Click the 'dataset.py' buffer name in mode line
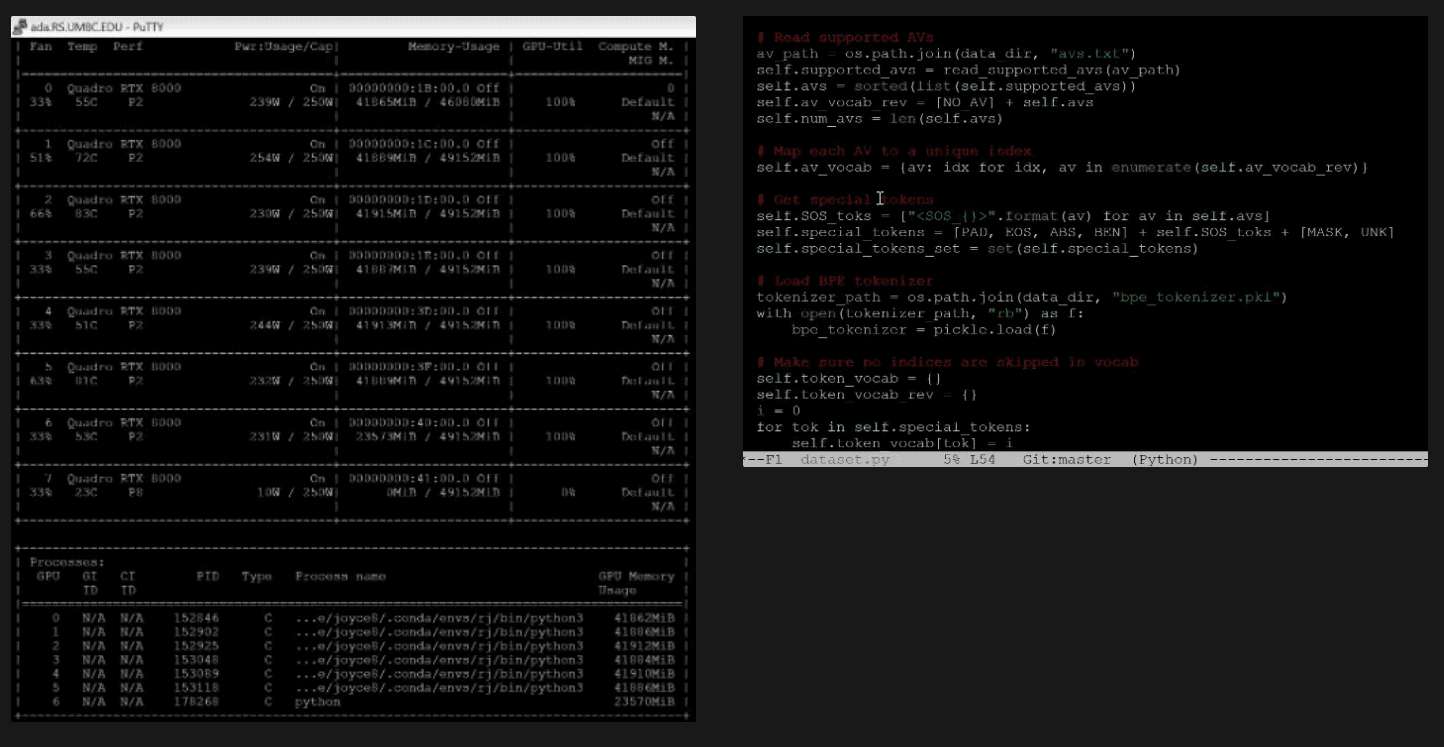Screen dimensions: 1444x747 pyautogui.click(x=845, y=460)
